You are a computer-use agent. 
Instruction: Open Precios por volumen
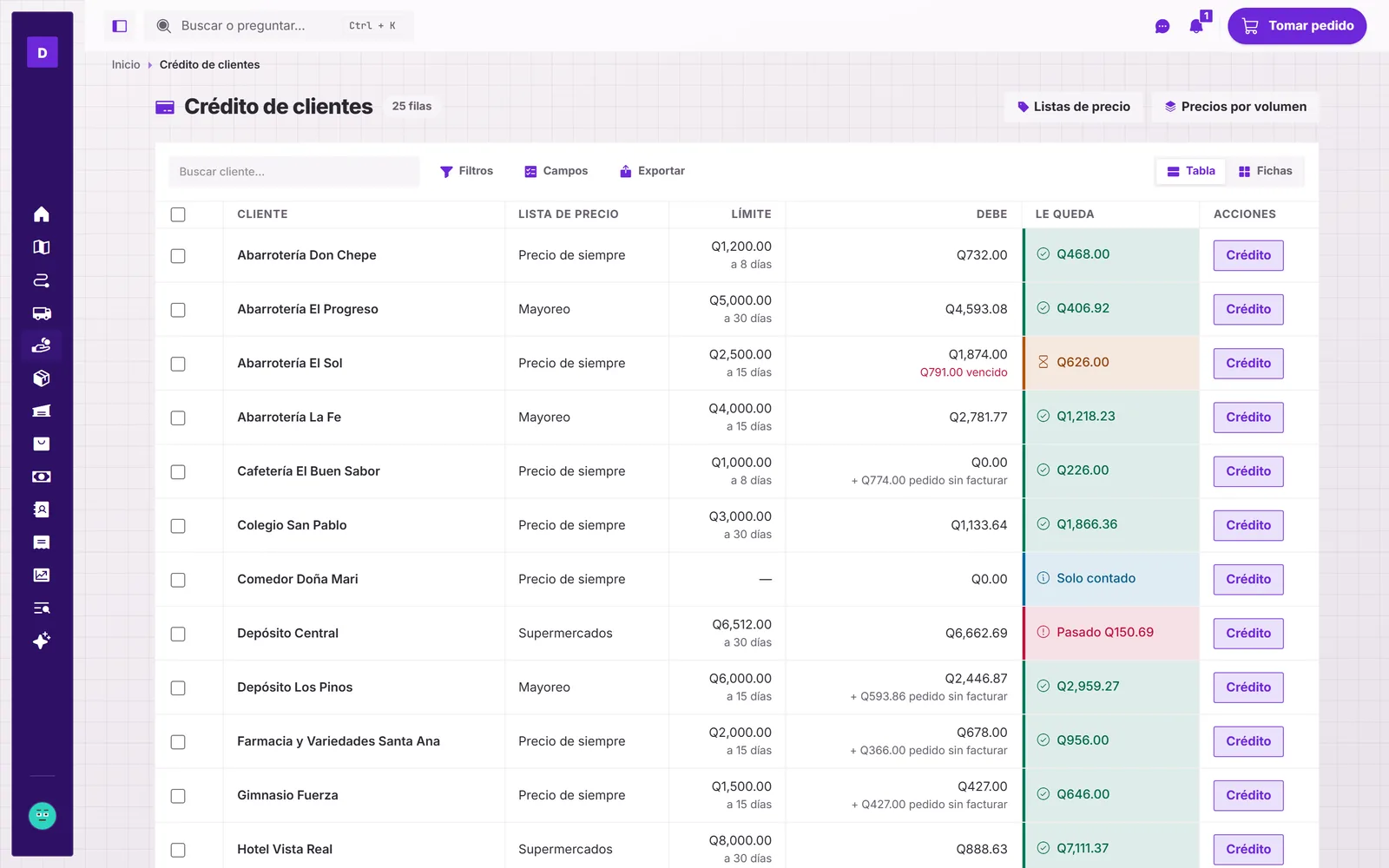pyautogui.click(x=1235, y=107)
